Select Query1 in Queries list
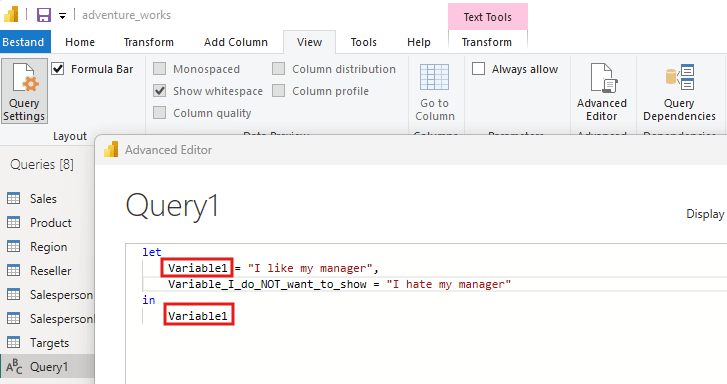 point(48,367)
